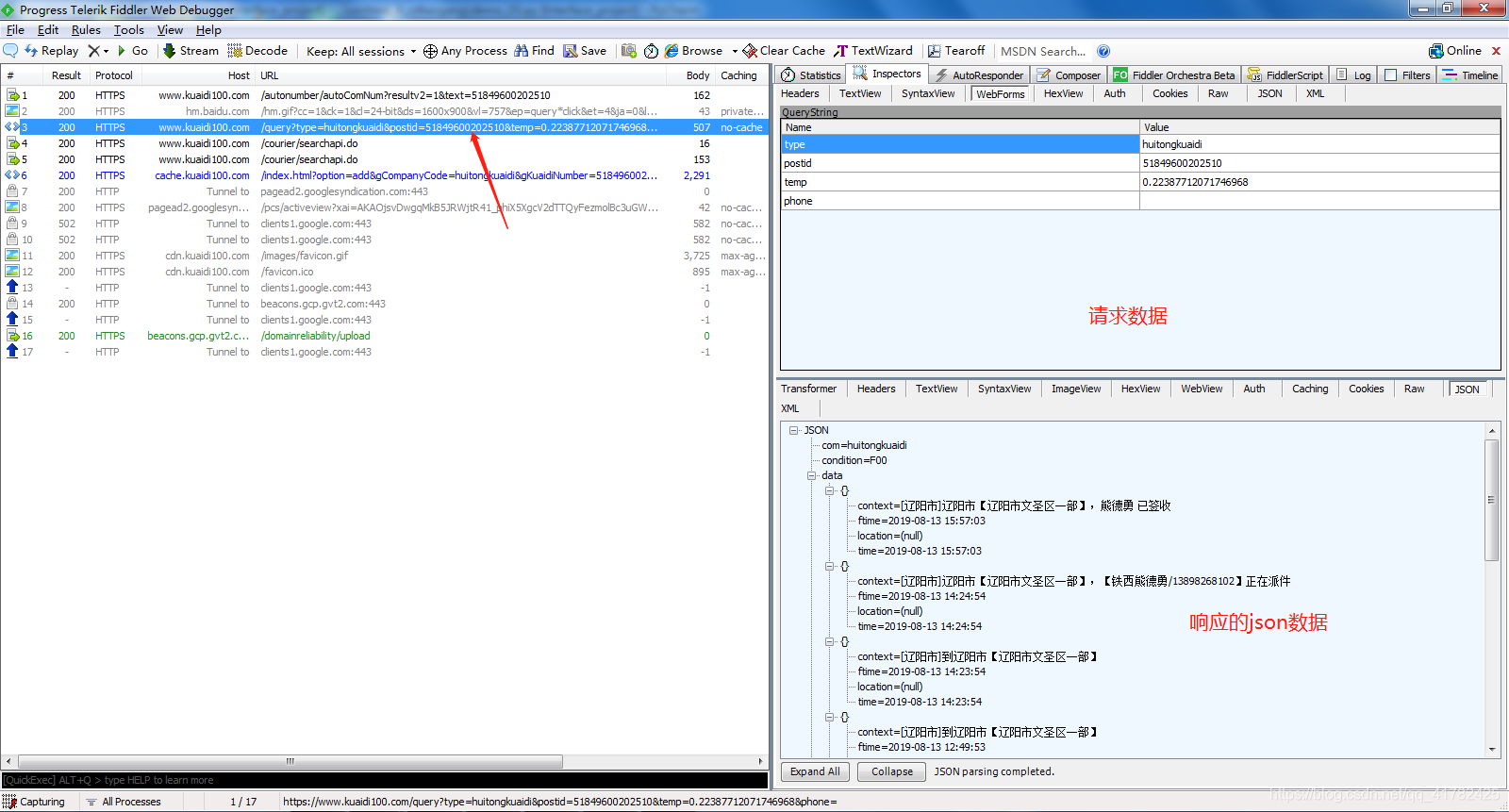Click the comment speech bubble icon in toolbar

pos(10,50)
